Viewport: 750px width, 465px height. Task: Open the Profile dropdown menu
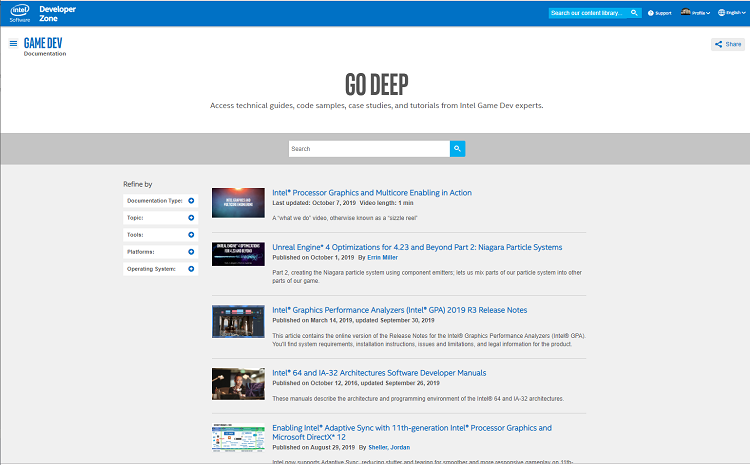pos(701,13)
